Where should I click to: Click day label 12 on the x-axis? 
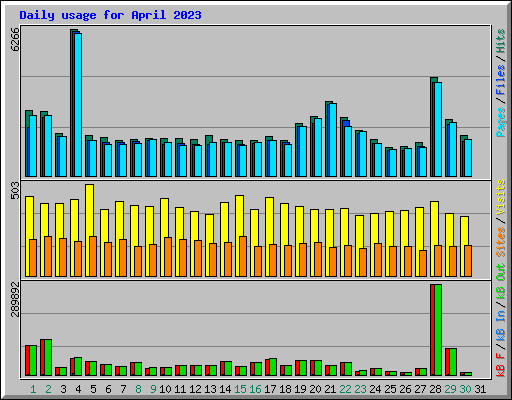(195, 389)
